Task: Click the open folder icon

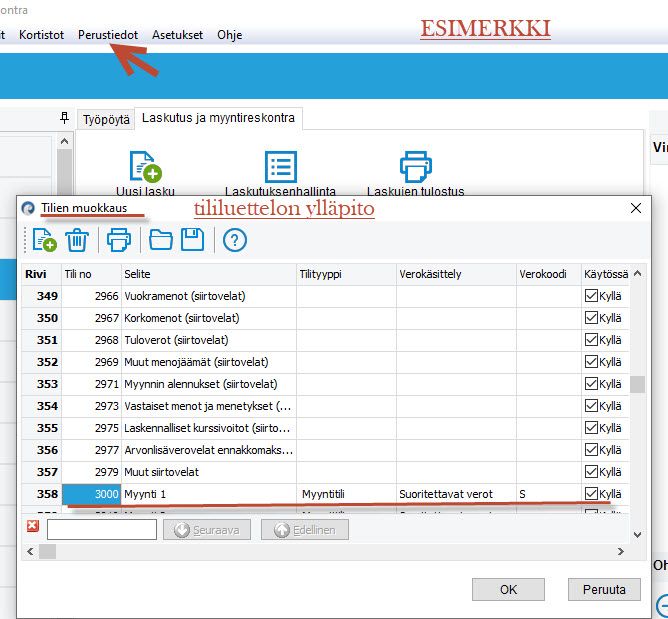Action: point(161,240)
